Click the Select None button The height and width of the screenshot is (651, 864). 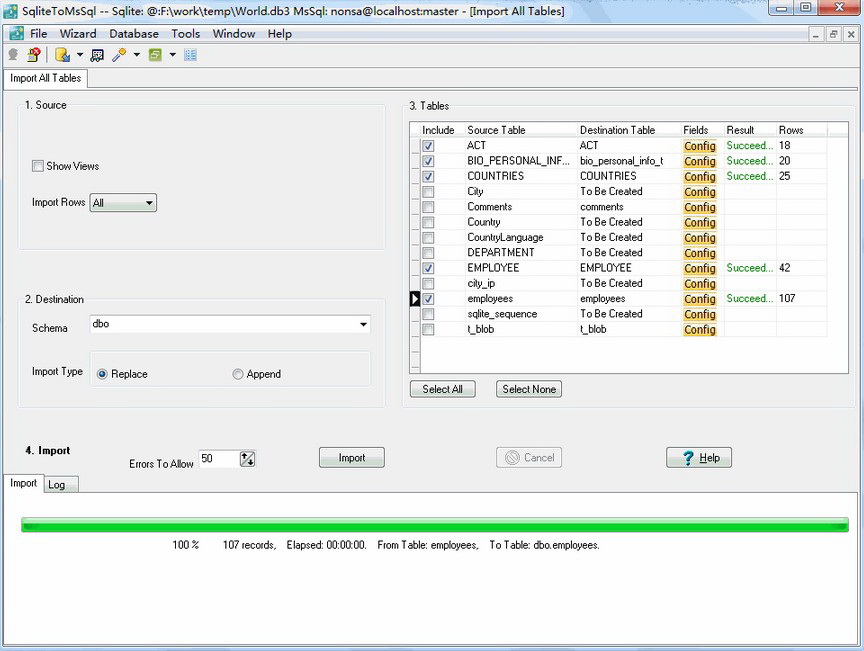click(529, 389)
